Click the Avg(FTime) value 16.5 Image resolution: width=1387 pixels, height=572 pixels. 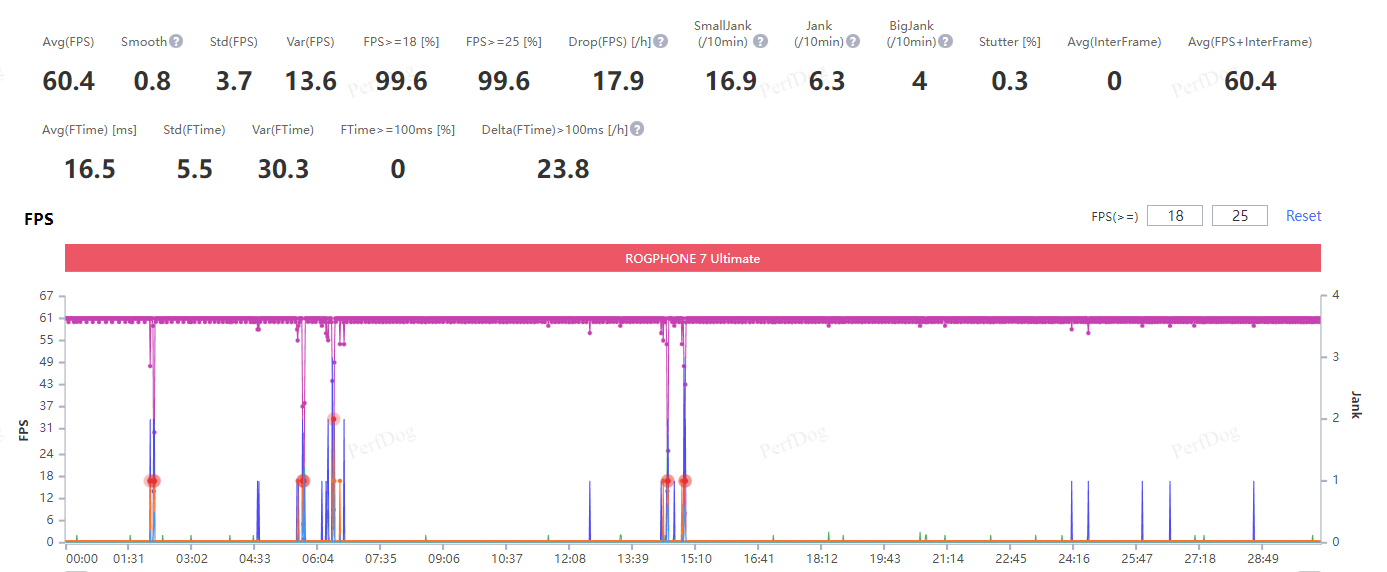pyautogui.click(x=90, y=169)
